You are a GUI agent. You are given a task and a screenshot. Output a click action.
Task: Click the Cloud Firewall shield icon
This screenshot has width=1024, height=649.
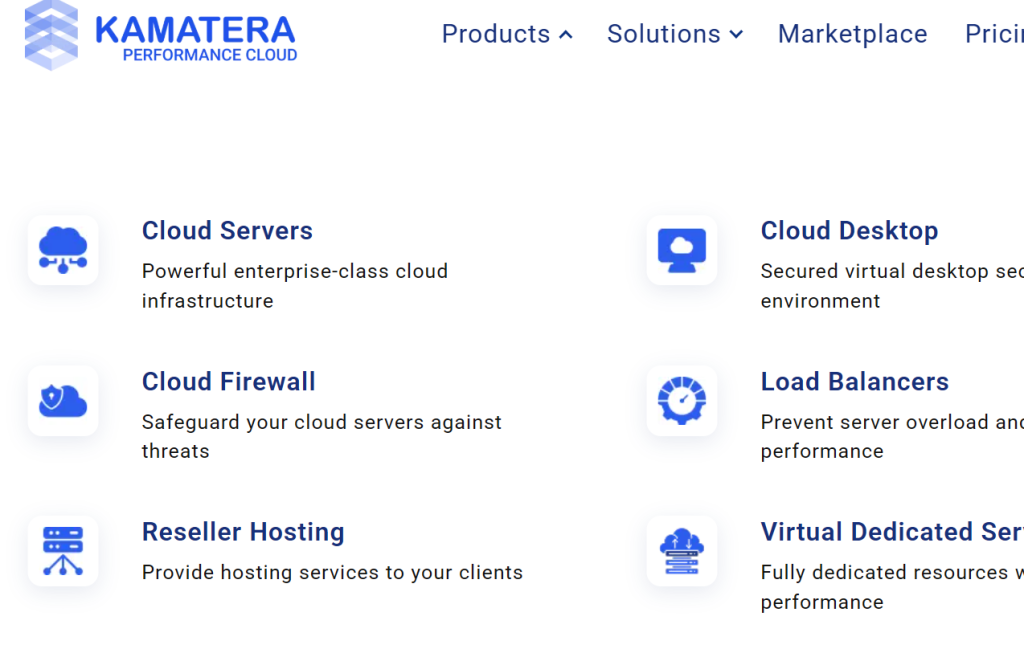point(63,401)
